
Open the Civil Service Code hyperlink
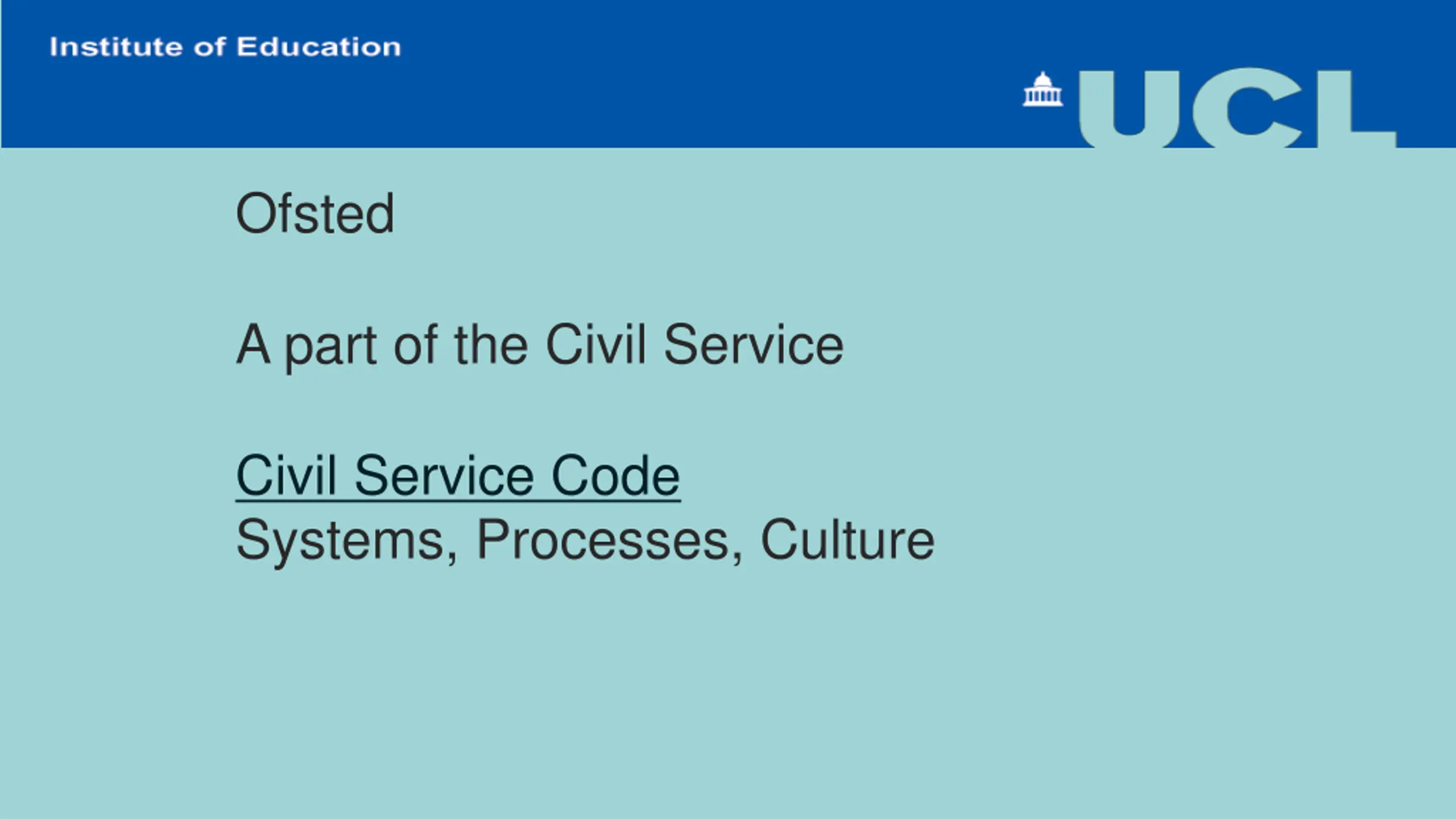coord(458,476)
